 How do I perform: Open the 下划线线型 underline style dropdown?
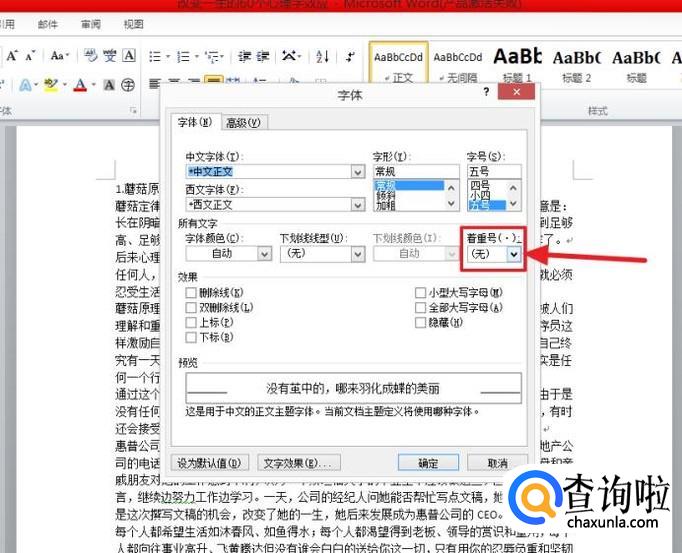tap(357, 254)
